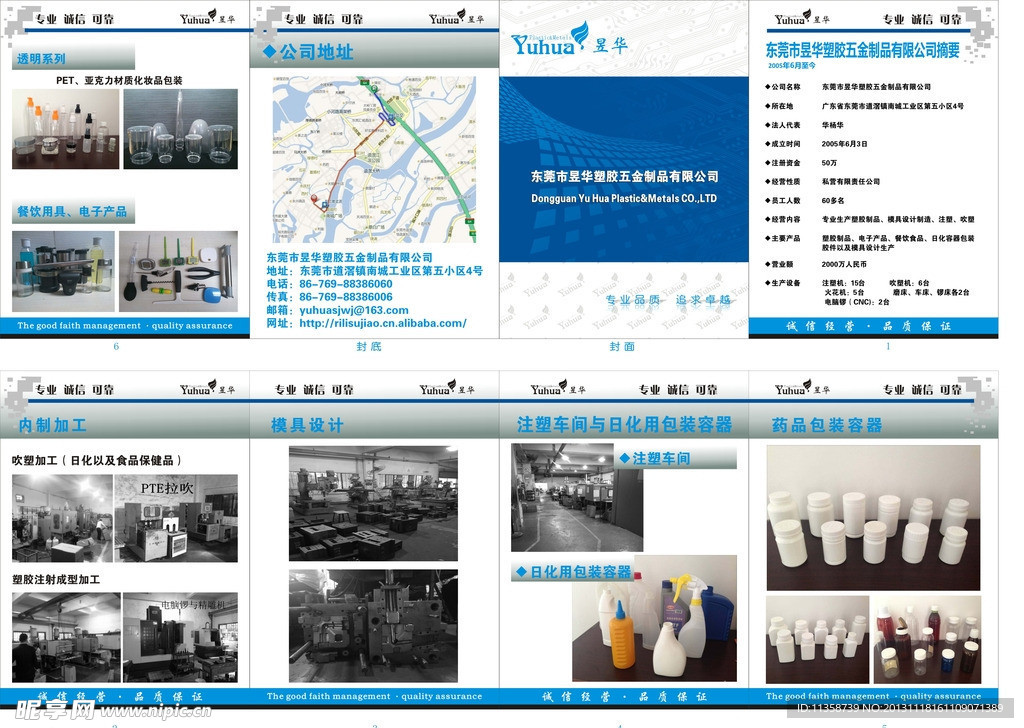Click the red location pin on the map
1024x728 pixels.
[x=314, y=199]
